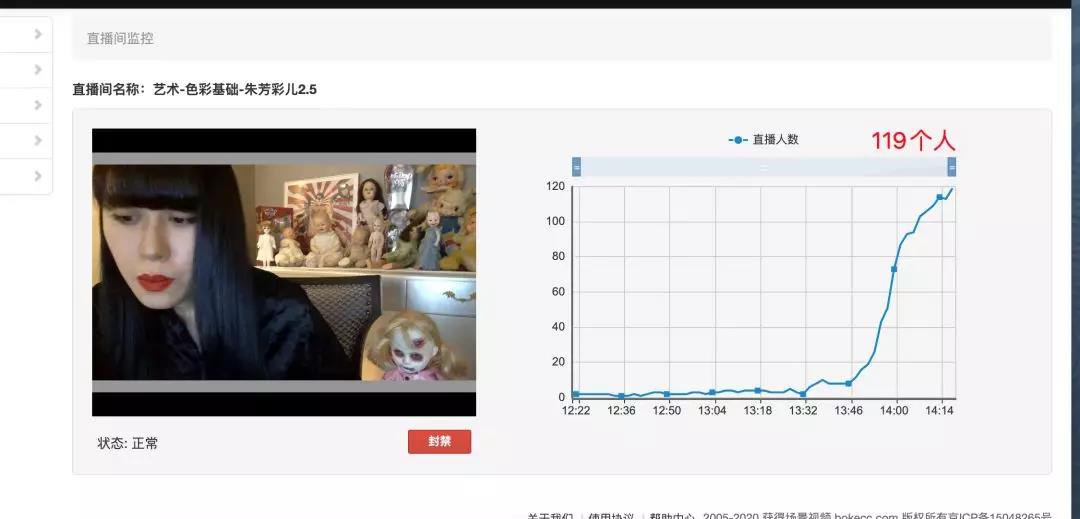Select chart data point at 12:22
This screenshot has width=1080, height=519.
click(x=576, y=394)
